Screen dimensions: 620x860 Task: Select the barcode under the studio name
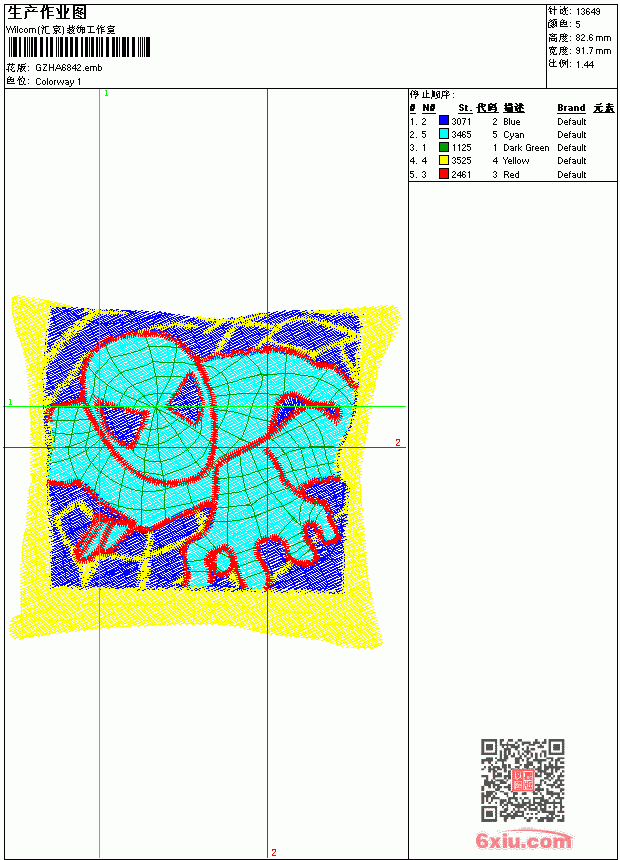(x=78, y=48)
